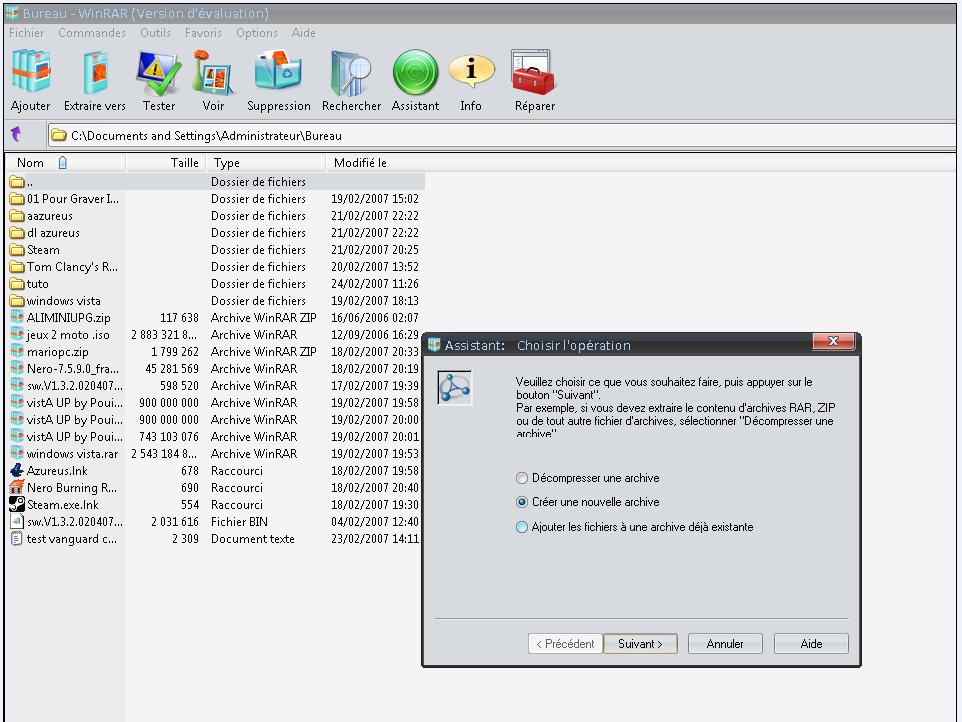Click the Rechercher magnifier icon
Viewport: 962px width, 722px height.
pyautogui.click(x=351, y=72)
